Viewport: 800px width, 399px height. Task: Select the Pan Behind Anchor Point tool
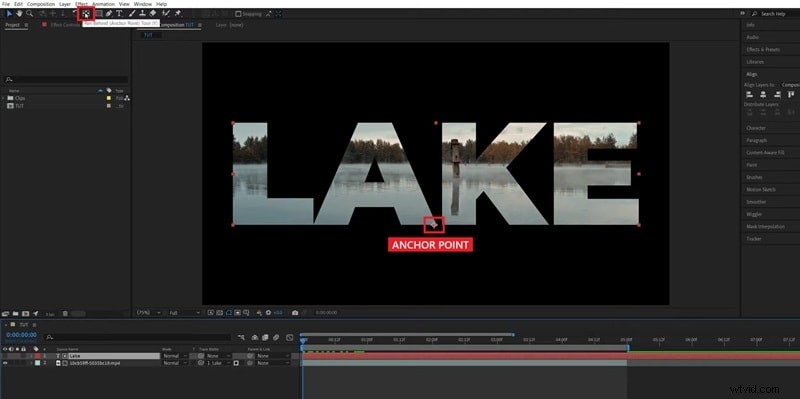pyautogui.click(x=86, y=14)
